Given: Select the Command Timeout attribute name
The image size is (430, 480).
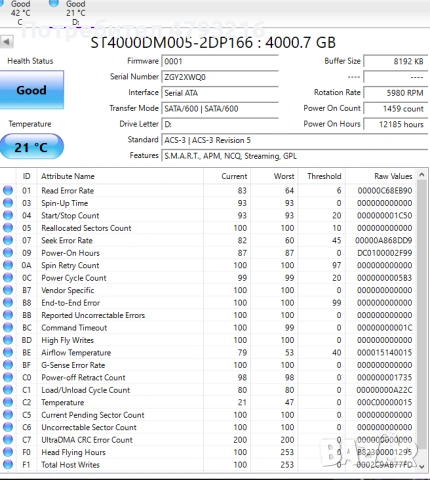Looking at the screenshot, I should (74, 328).
